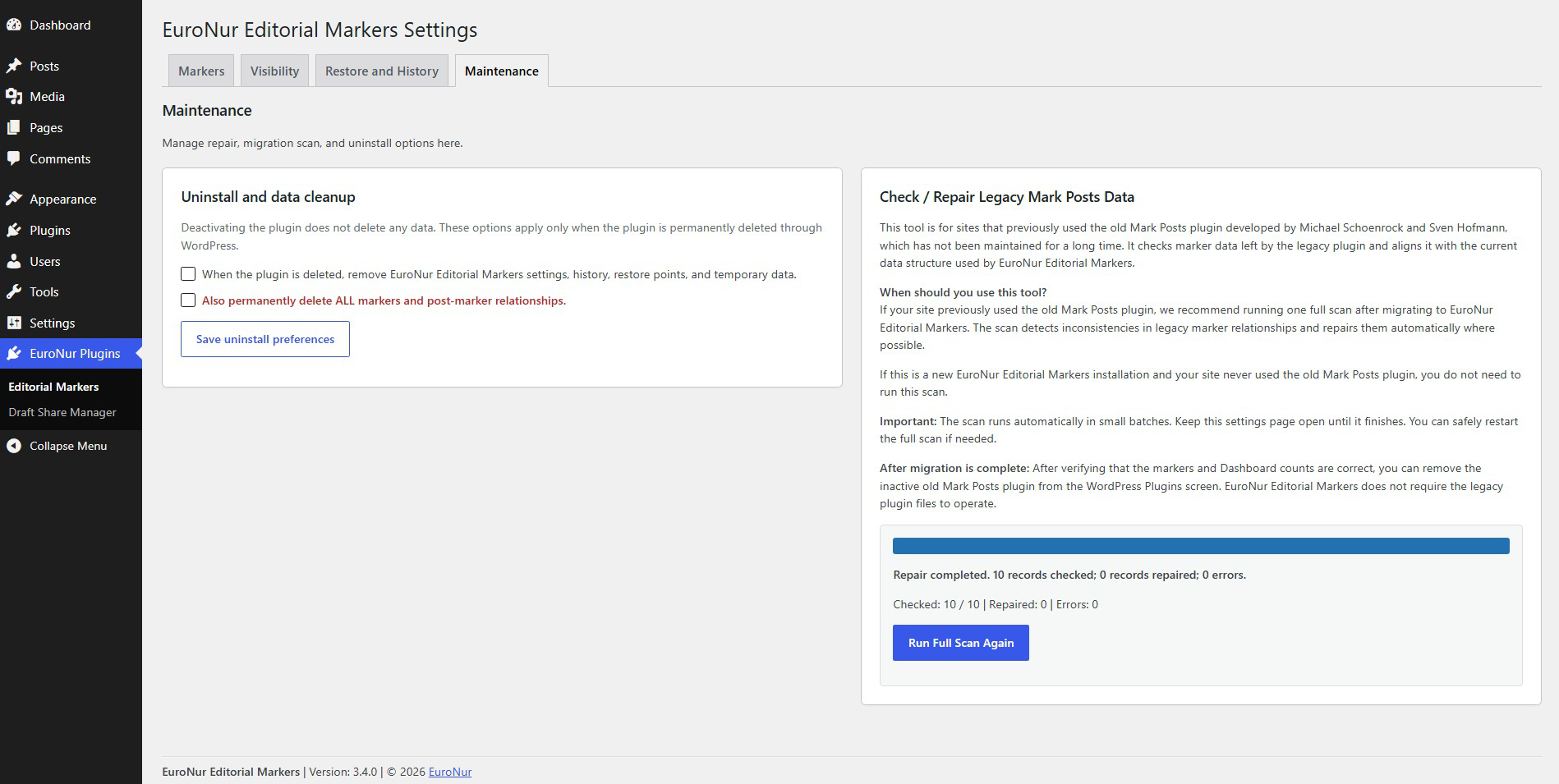Click the Posts pushpin icon

[14, 66]
